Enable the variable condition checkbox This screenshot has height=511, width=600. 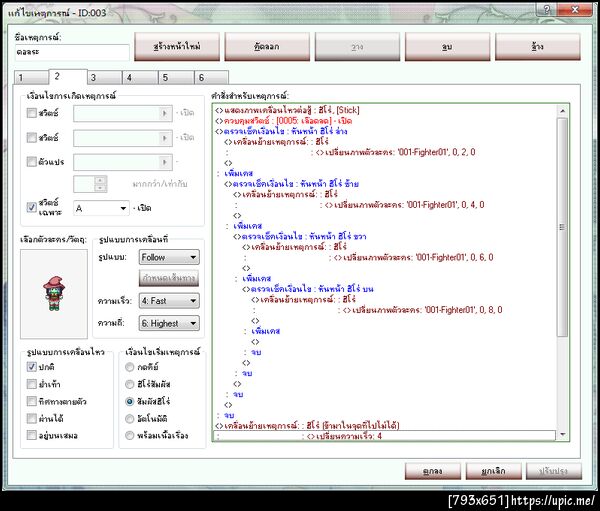pyautogui.click(x=31, y=162)
